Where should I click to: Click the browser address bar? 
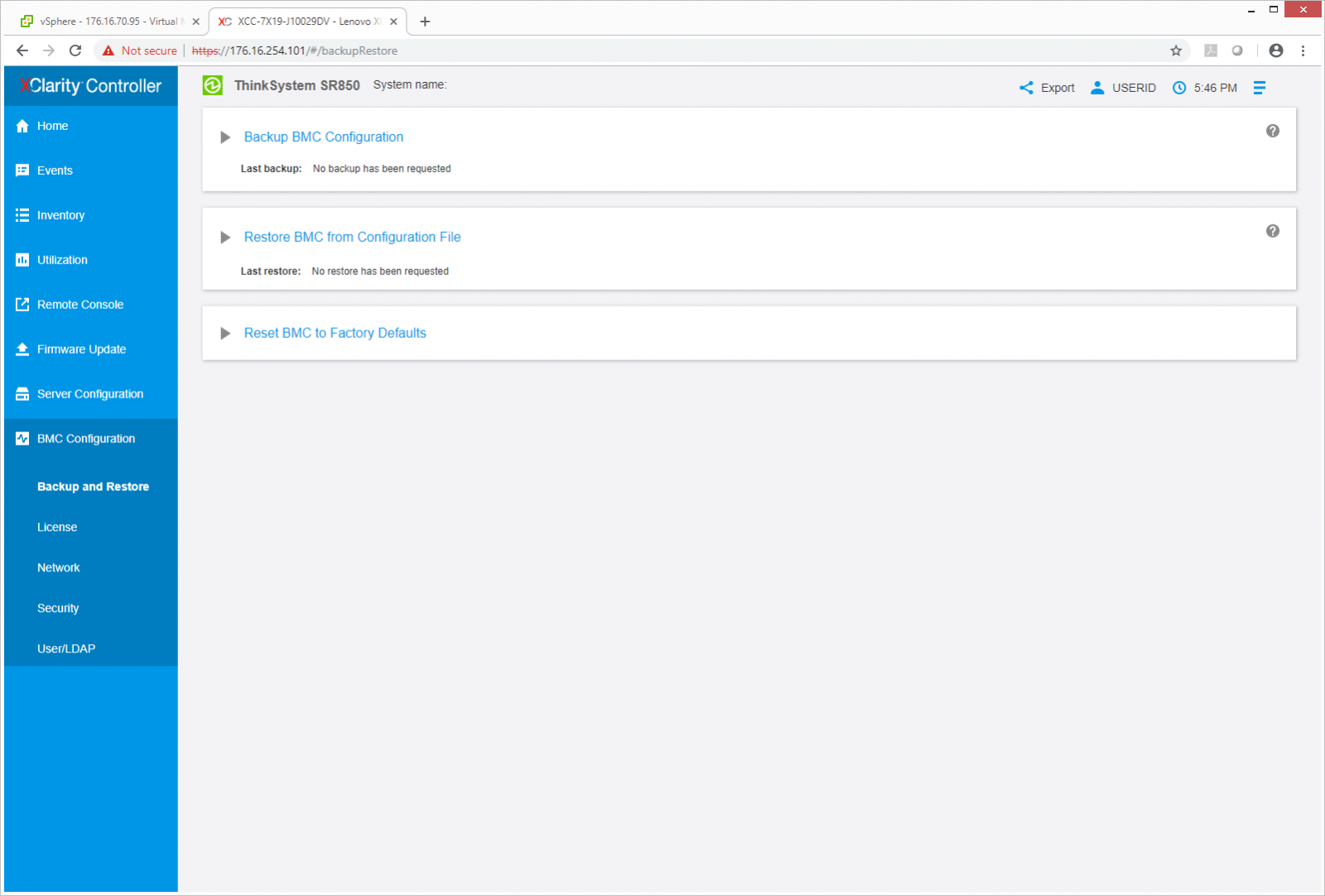pyautogui.click(x=662, y=51)
